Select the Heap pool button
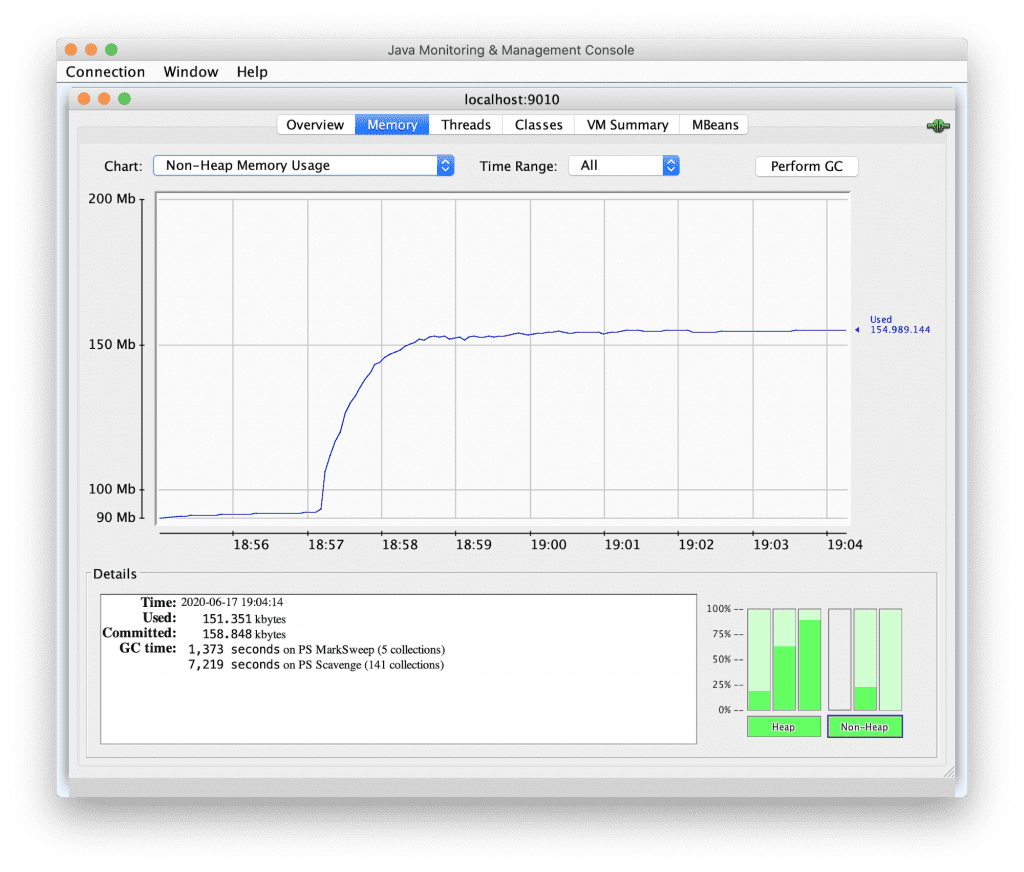The height and width of the screenshot is (872, 1024). [x=784, y=726]
